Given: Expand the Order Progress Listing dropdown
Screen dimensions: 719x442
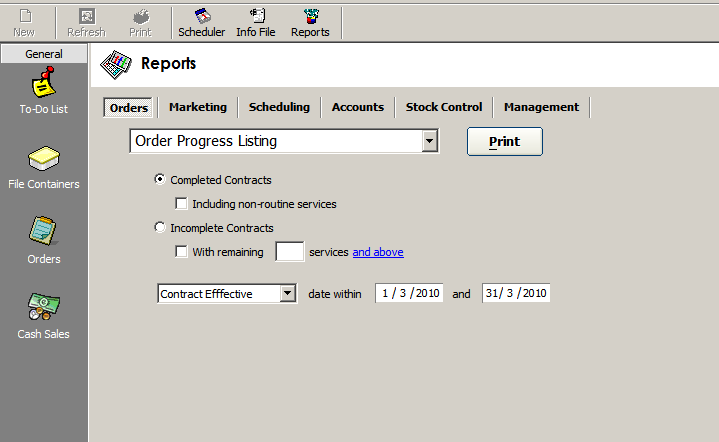Looking at the screenshot, I should coord(430,141).
